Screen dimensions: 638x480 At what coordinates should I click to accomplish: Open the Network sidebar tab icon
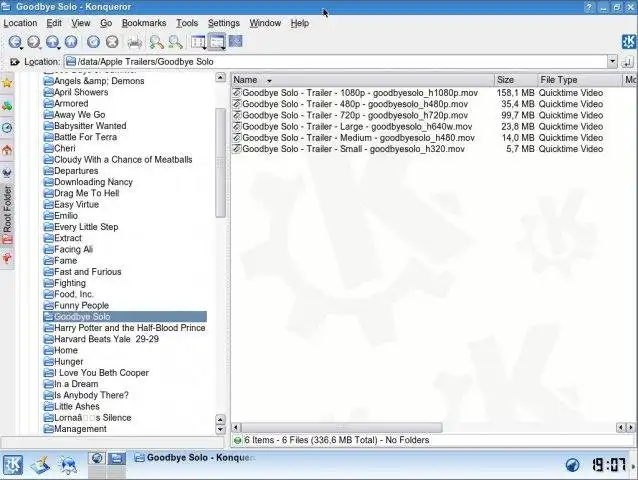tap(7, 106)
